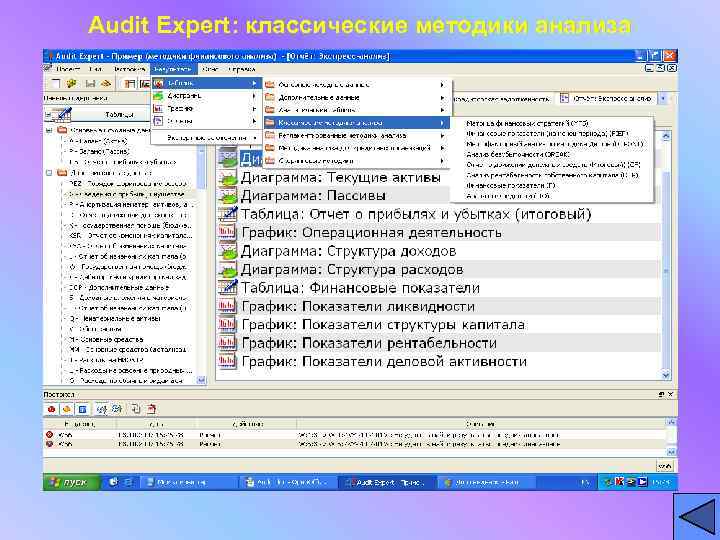Switch to Отчёт: Экспресс-анализ tab
The image size is (720, 540).
pos(606,98)
